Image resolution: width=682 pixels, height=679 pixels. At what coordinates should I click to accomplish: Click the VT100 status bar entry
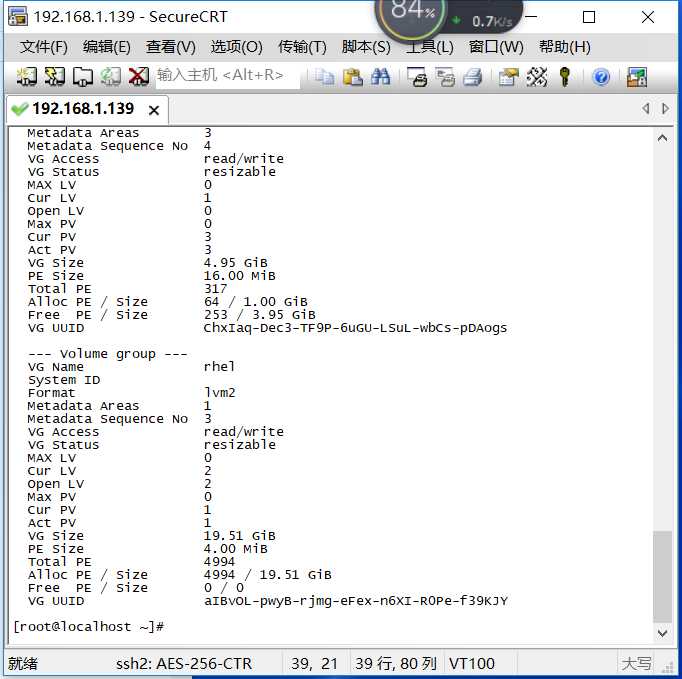tap(471, 664)
